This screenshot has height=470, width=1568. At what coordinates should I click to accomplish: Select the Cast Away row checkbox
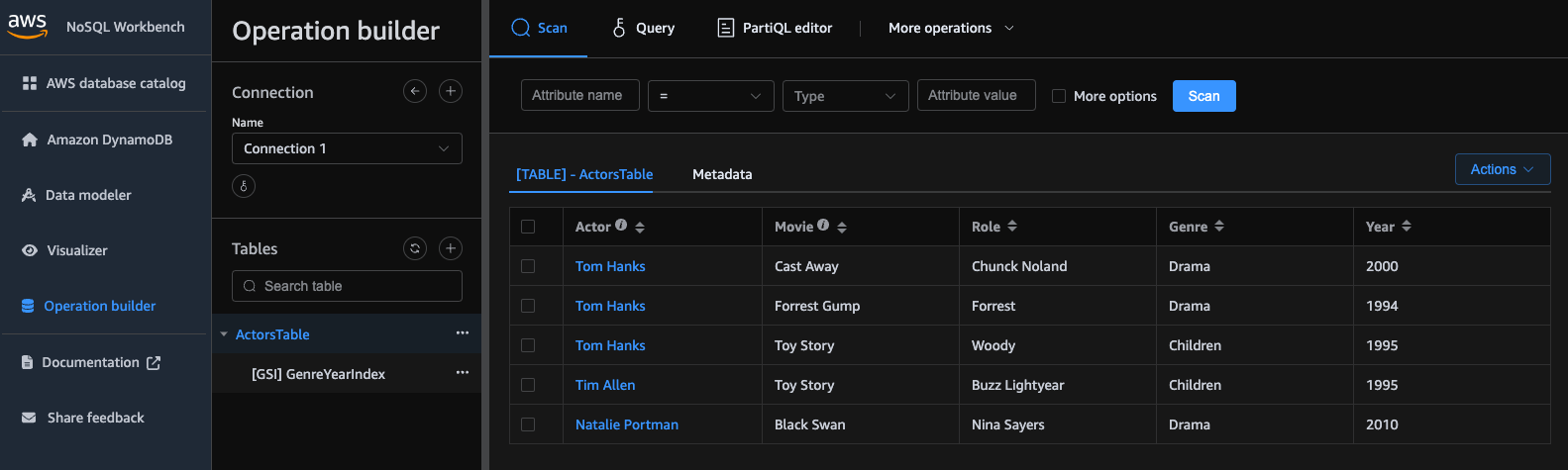528,266
